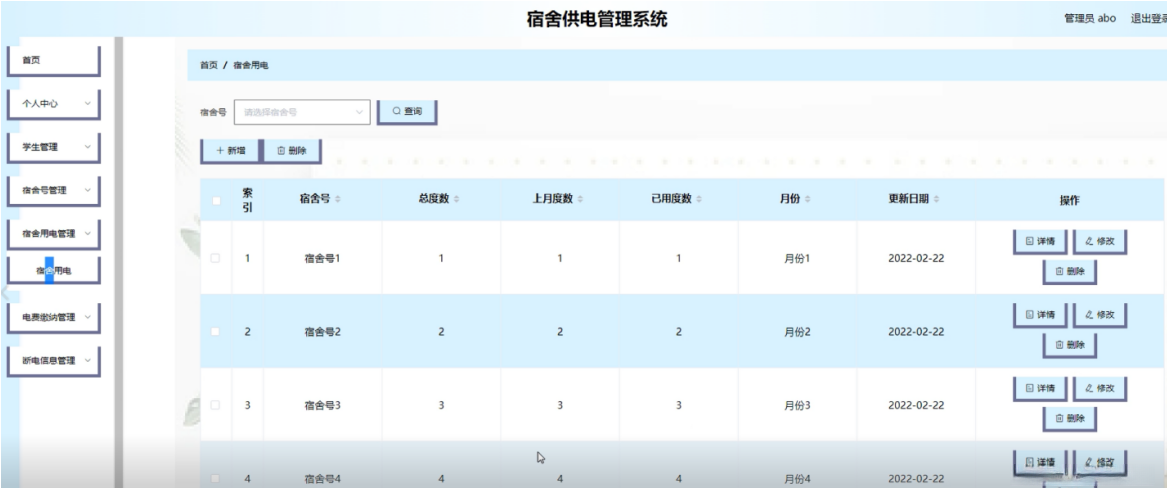Click the magnifier icon in 查询 button
This screenshot has height=494, width=1167.
(397, 111)
